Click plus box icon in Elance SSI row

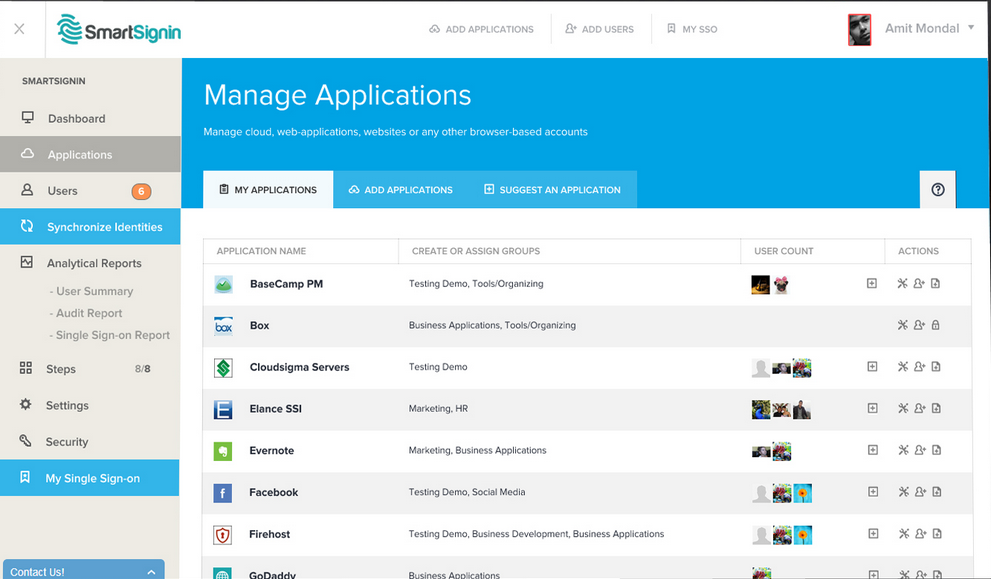tap(873, 408)
